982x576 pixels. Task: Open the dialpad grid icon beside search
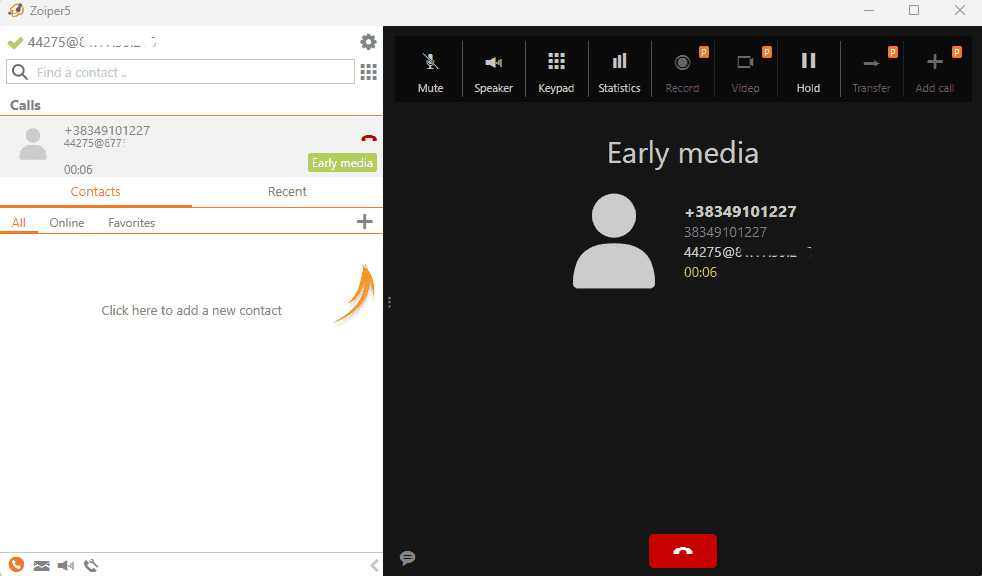[x=368, y=72]
